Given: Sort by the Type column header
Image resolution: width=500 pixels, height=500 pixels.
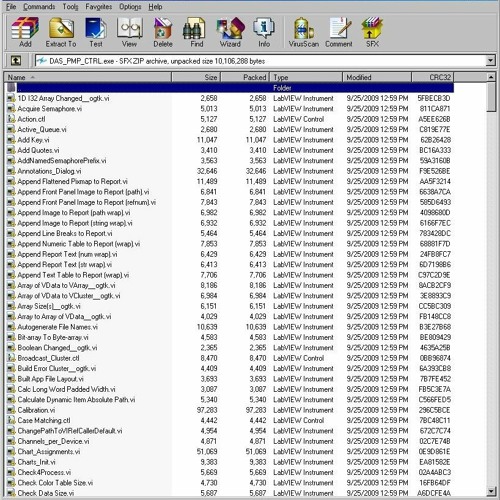Looking at the screenshot, I should tap(306, 77).
